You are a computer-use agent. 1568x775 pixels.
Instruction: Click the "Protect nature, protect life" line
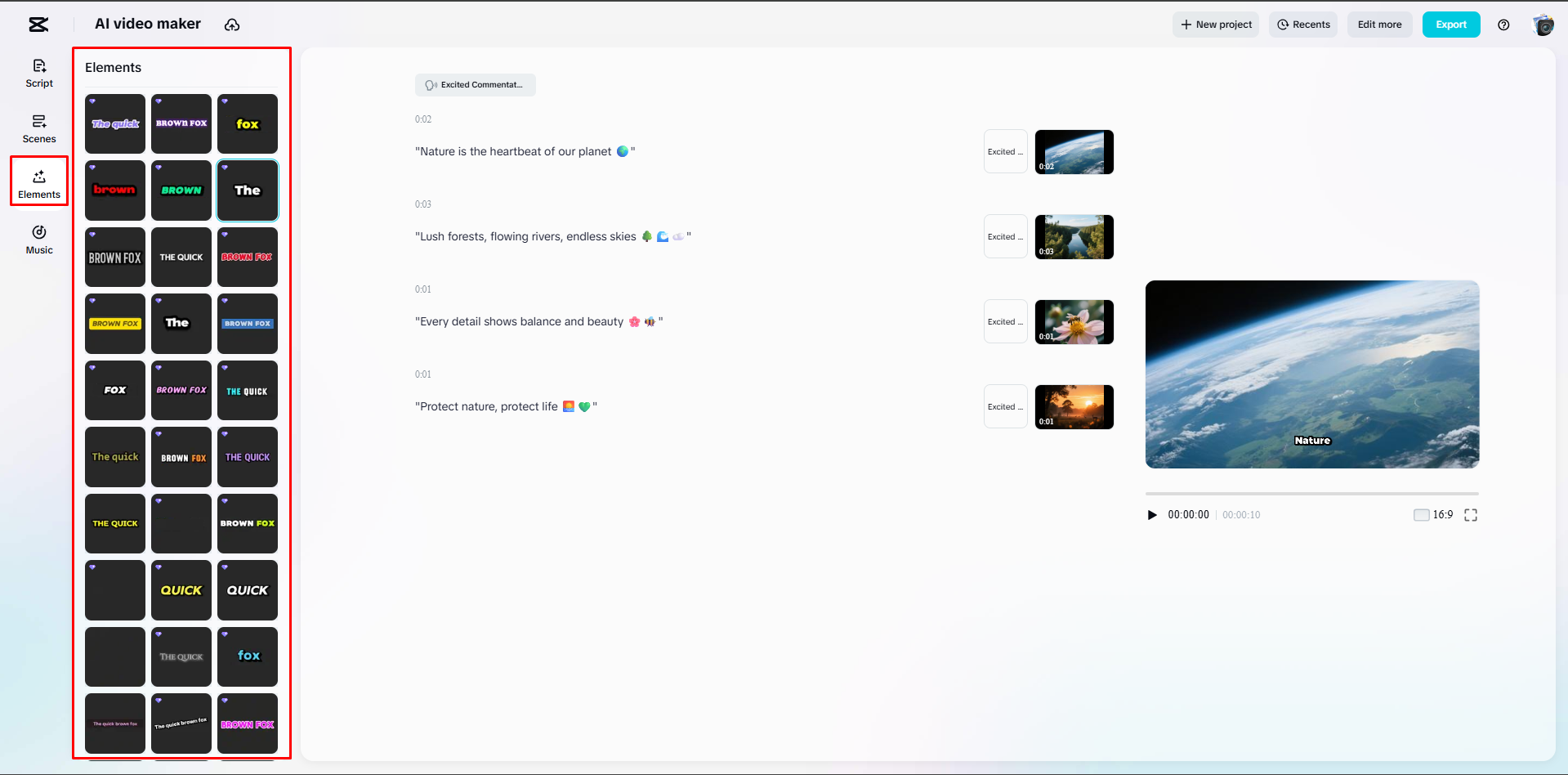pos(506,406)
